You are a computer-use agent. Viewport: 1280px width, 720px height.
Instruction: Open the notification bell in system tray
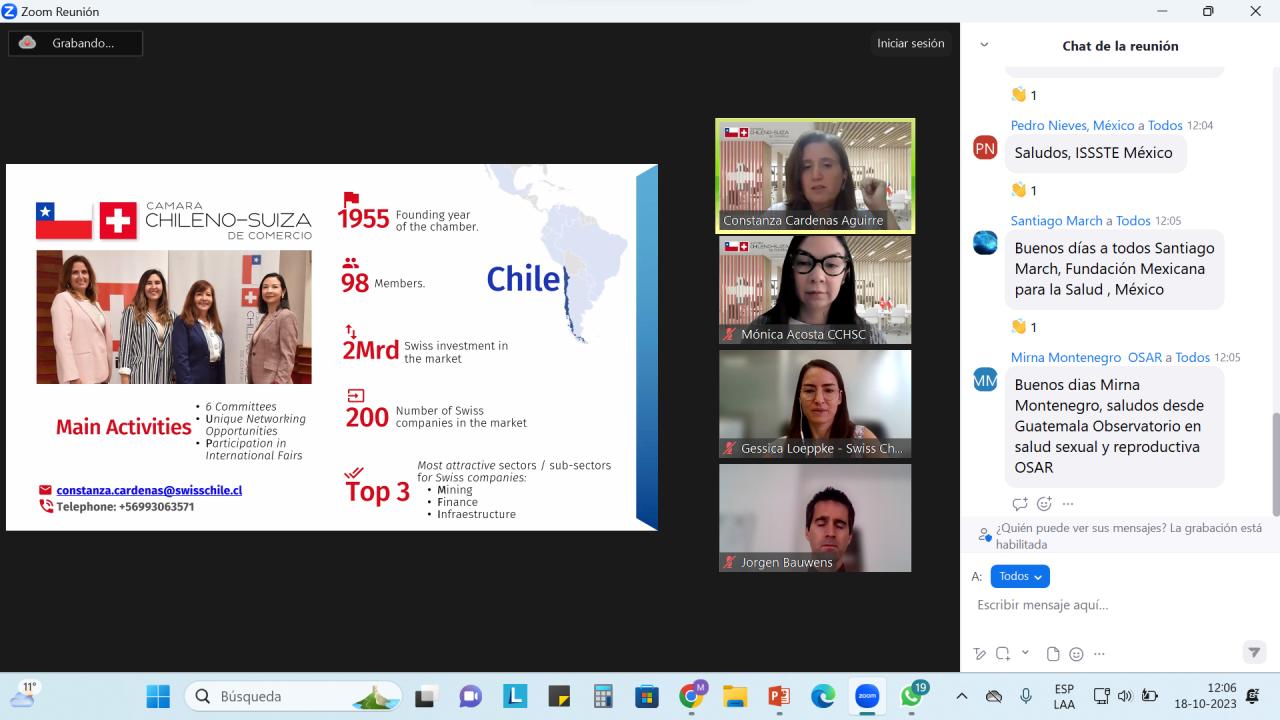tap(1253, 696)
